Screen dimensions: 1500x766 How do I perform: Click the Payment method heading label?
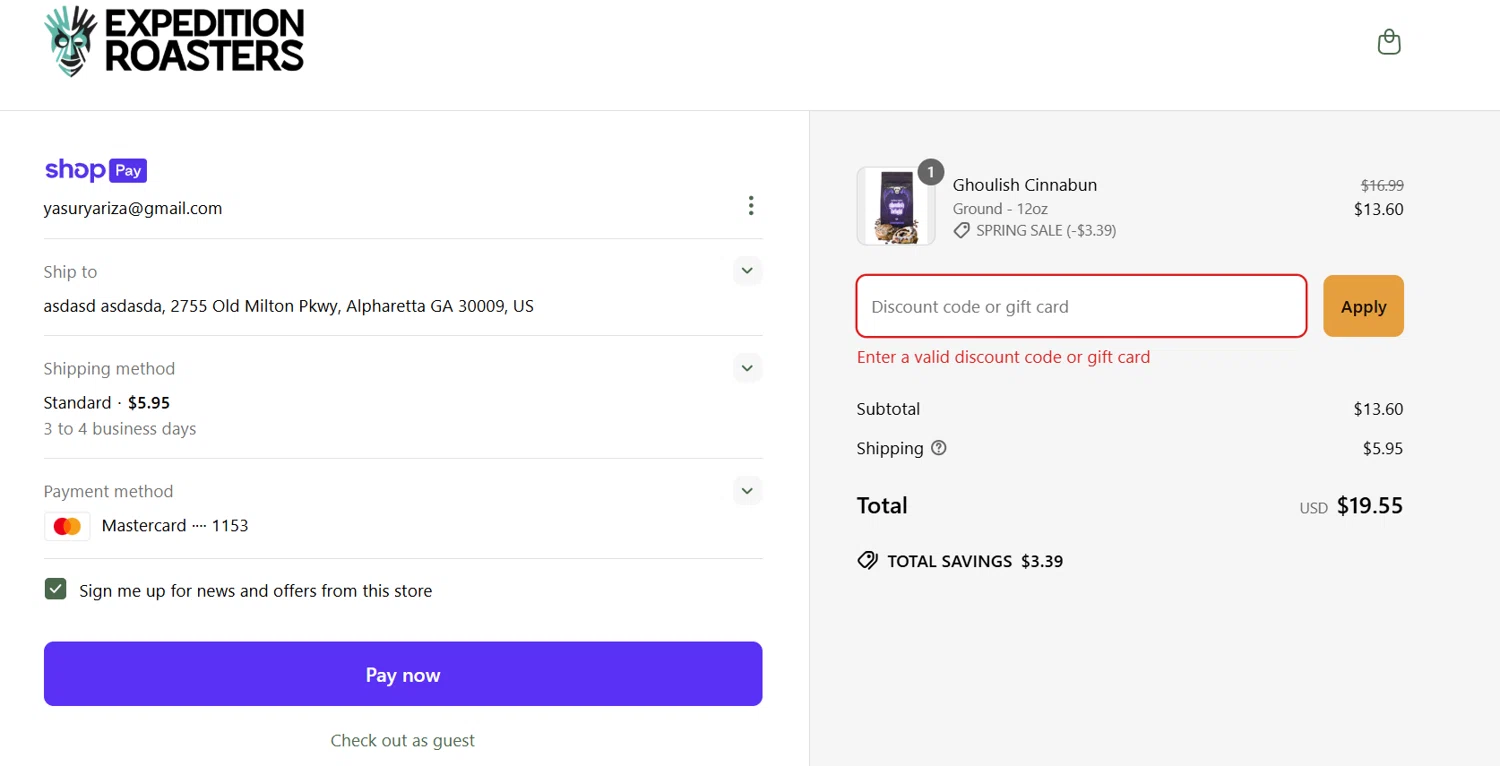(108, 492)
